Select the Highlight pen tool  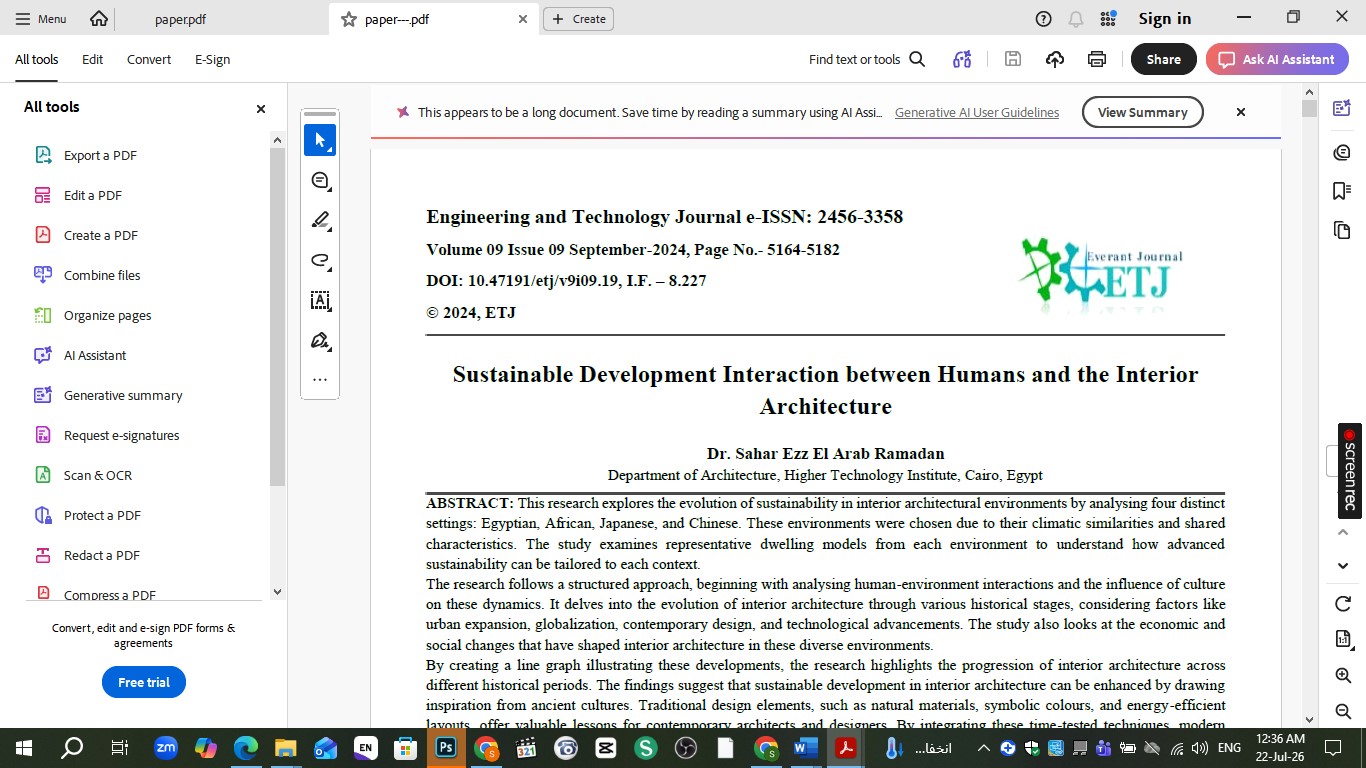pos(320,220)
